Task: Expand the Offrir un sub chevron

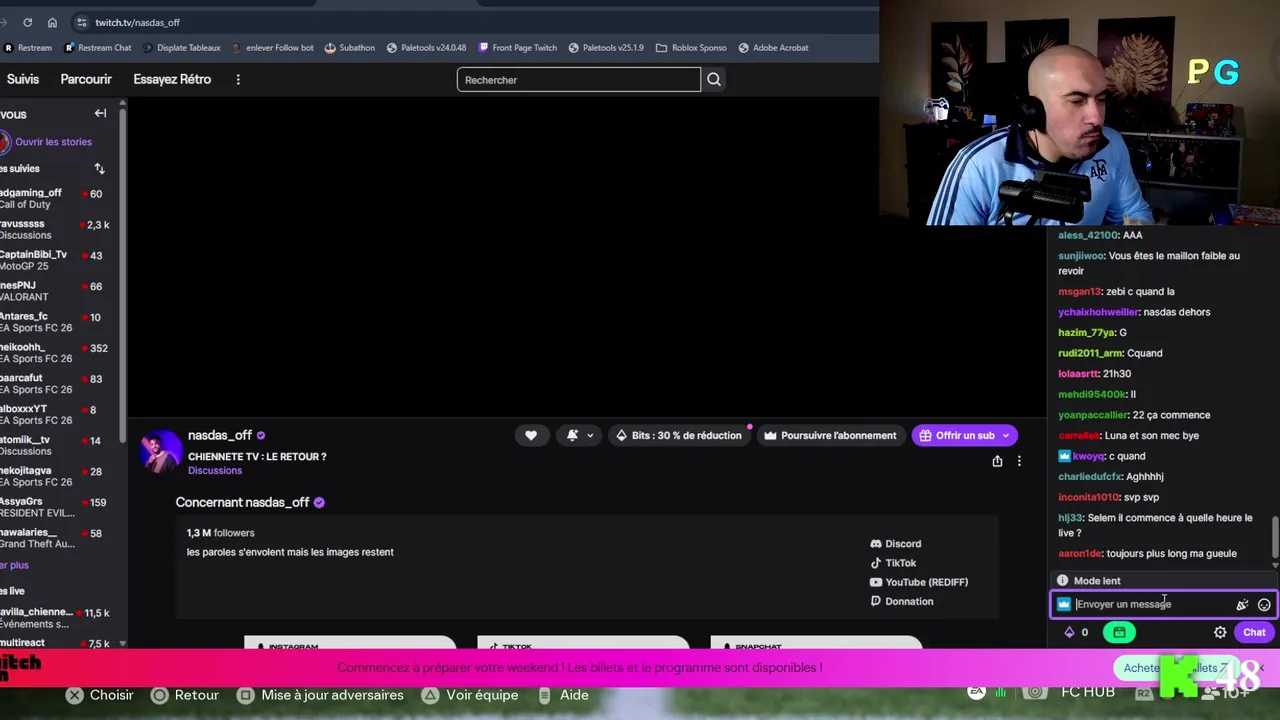Action: coord(1008,435)
